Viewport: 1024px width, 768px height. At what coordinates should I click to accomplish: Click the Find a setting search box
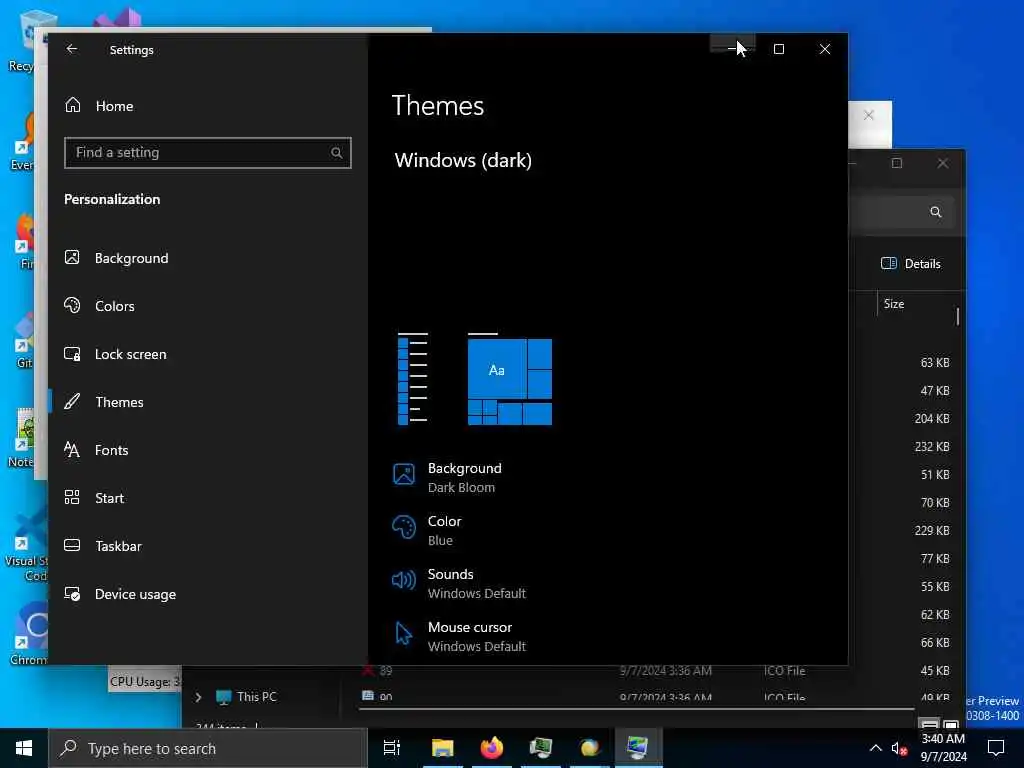point(208,153)
